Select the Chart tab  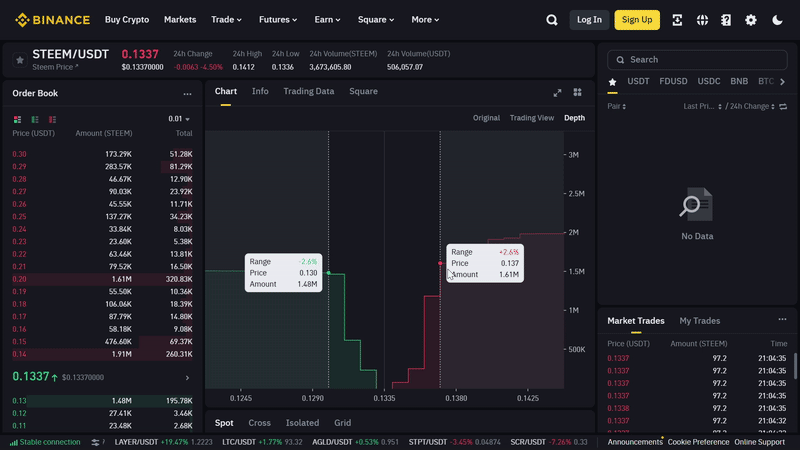(226, 91)
